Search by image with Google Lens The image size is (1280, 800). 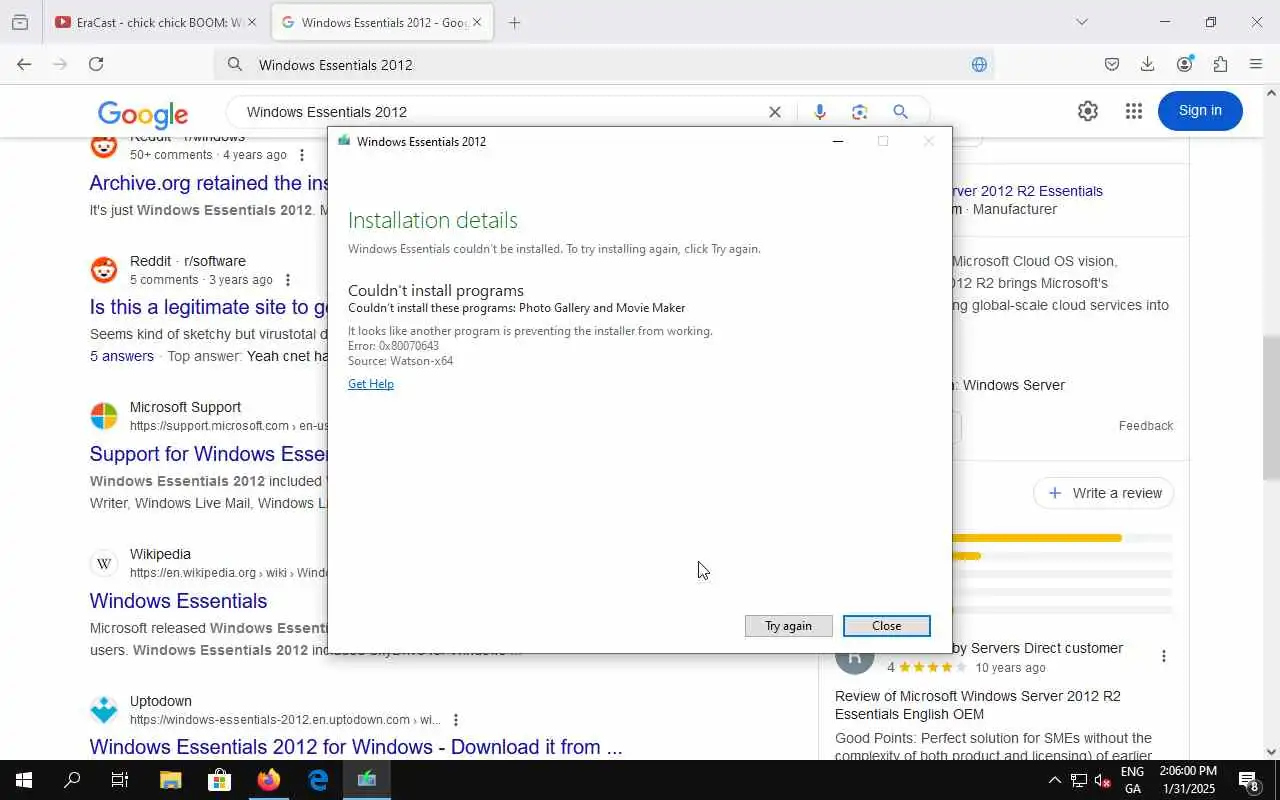859,112
